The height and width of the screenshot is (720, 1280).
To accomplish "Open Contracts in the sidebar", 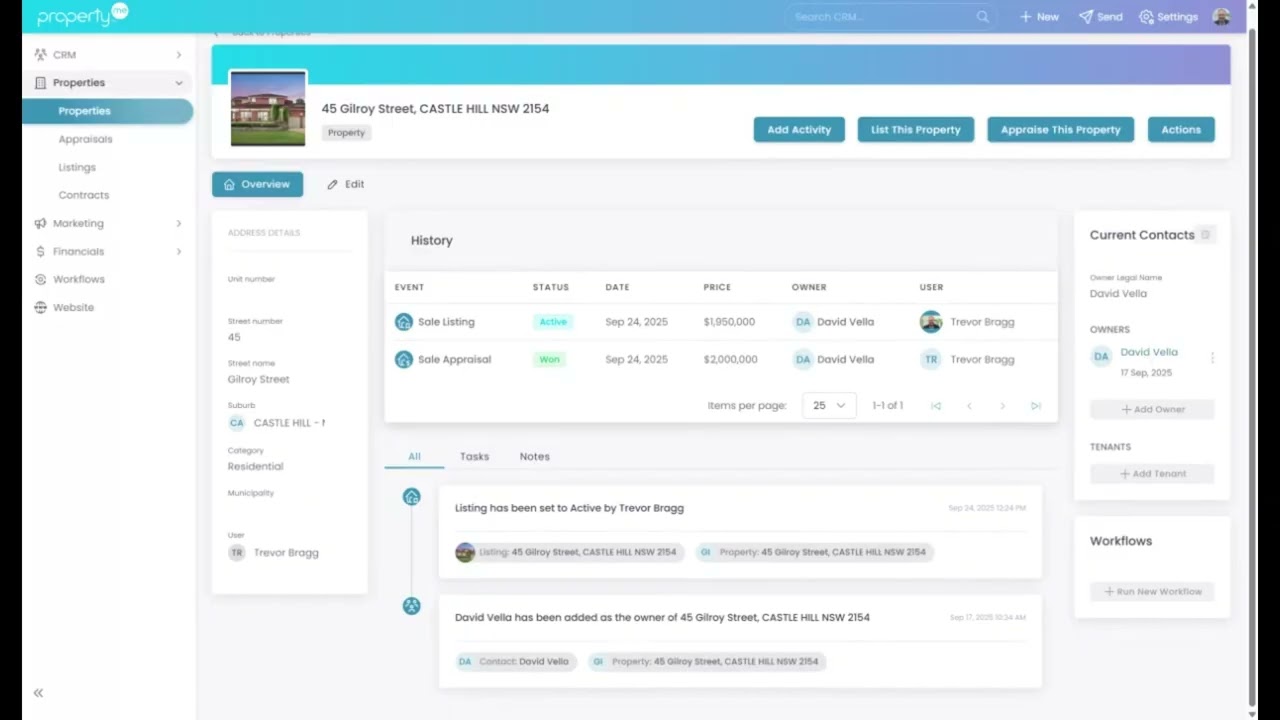I will (x=84, y=195).
